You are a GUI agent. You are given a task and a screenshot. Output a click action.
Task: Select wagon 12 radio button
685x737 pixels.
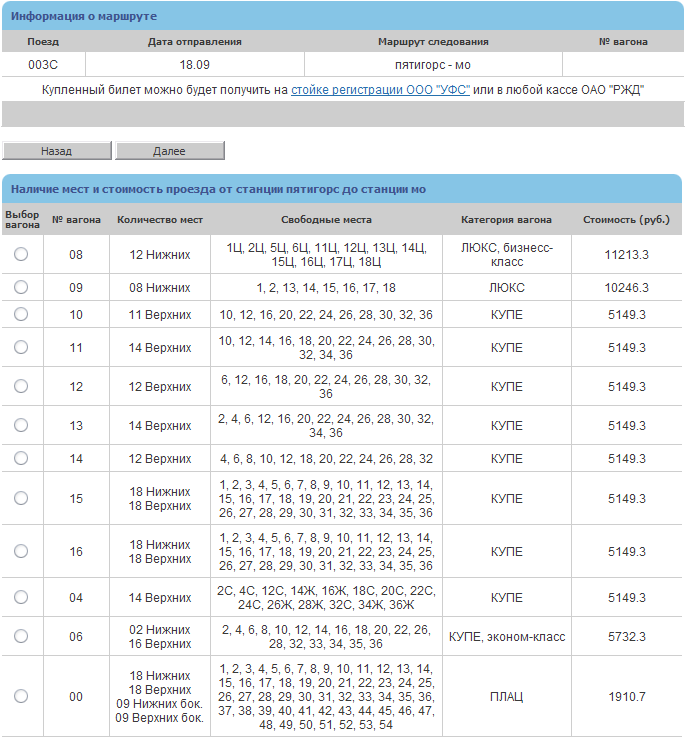pos(21,387)
